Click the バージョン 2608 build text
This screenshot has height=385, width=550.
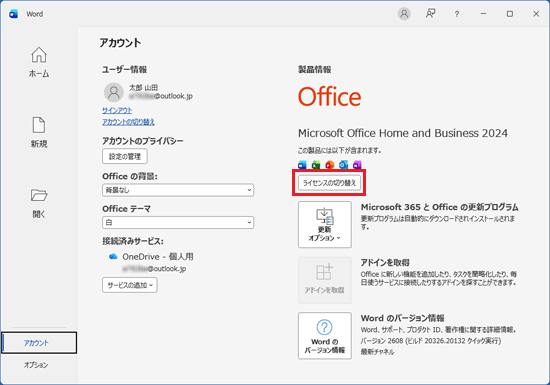click(431, 341)
